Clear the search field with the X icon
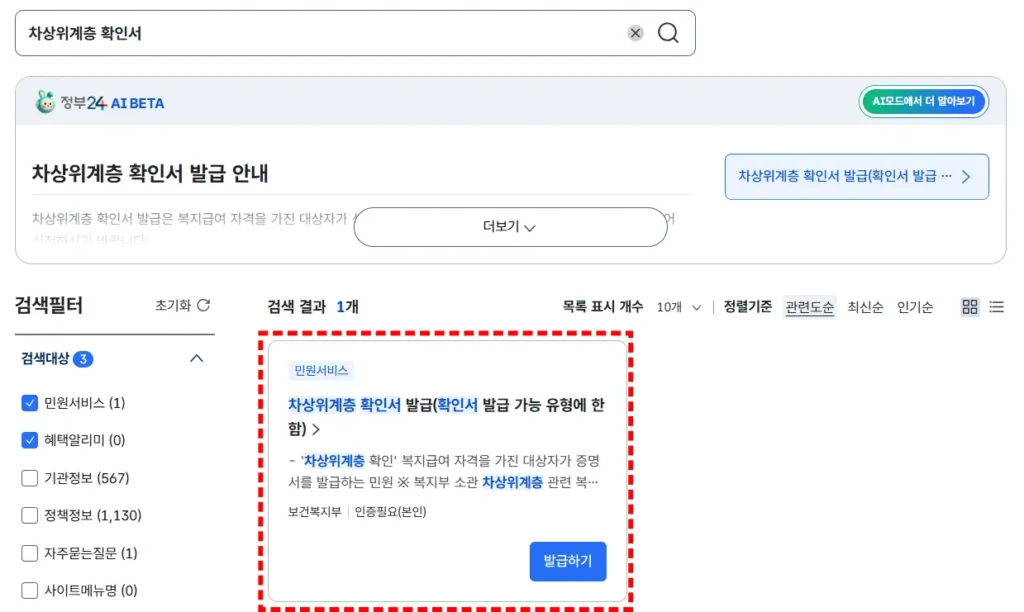Viewport: 1024px width, 612px height. pyautogui.click(x=635, y=33)
